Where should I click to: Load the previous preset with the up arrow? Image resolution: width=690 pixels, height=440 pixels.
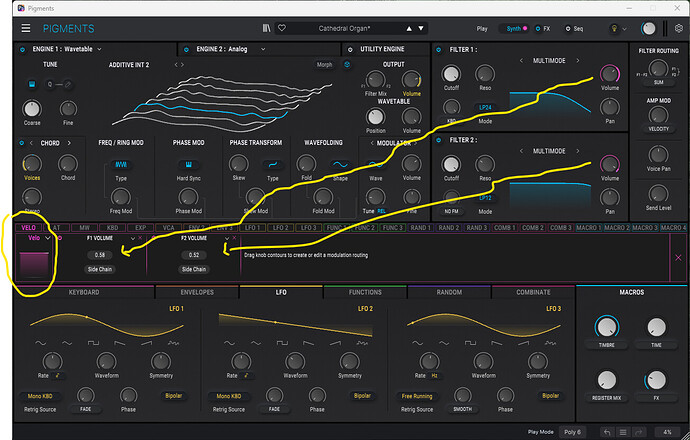pos(409,29)
